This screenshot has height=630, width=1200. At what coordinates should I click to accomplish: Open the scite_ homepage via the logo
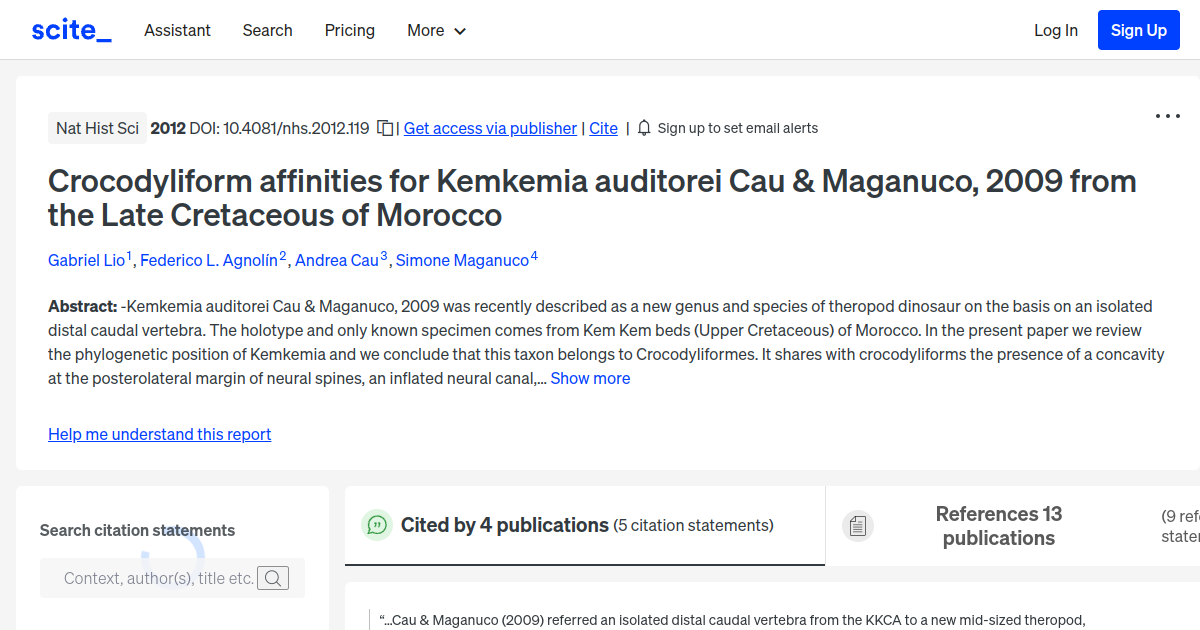(x=70, y=29)
